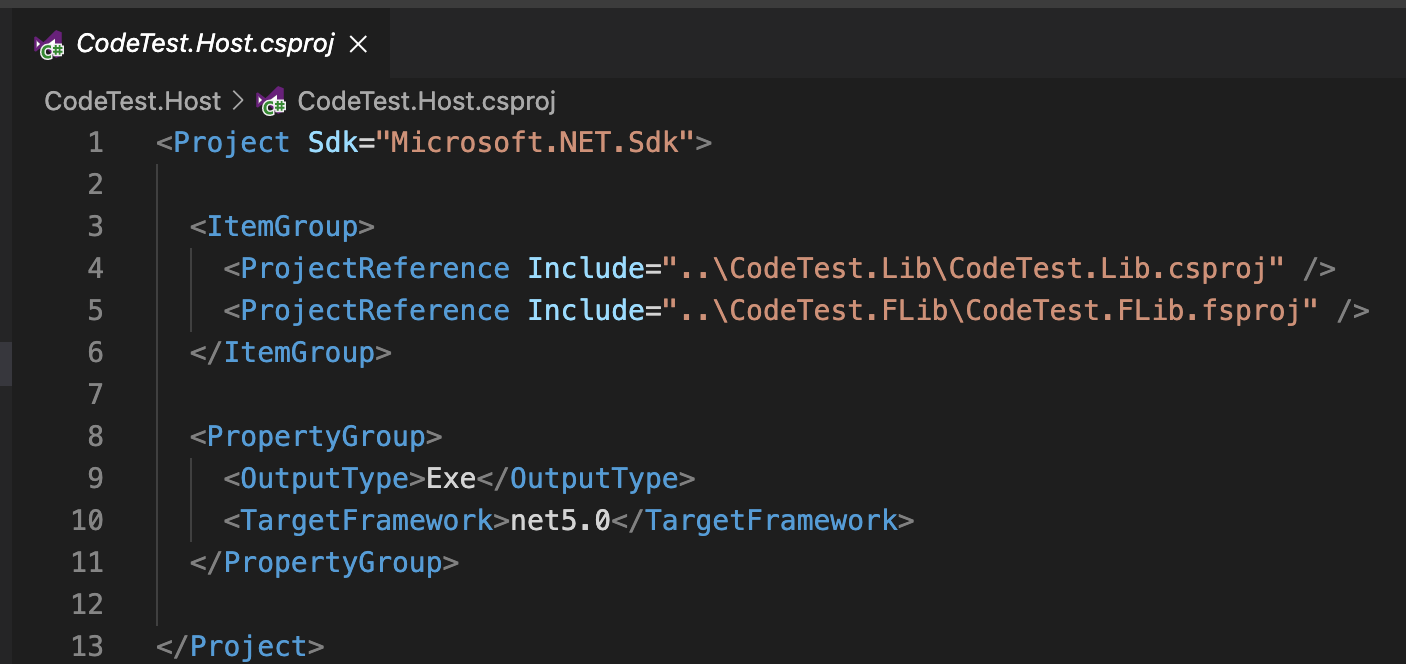Click the closing Project tag on line 13
Image resolution: width=1406 pixels, height=664 pixels.
point(237,646)
